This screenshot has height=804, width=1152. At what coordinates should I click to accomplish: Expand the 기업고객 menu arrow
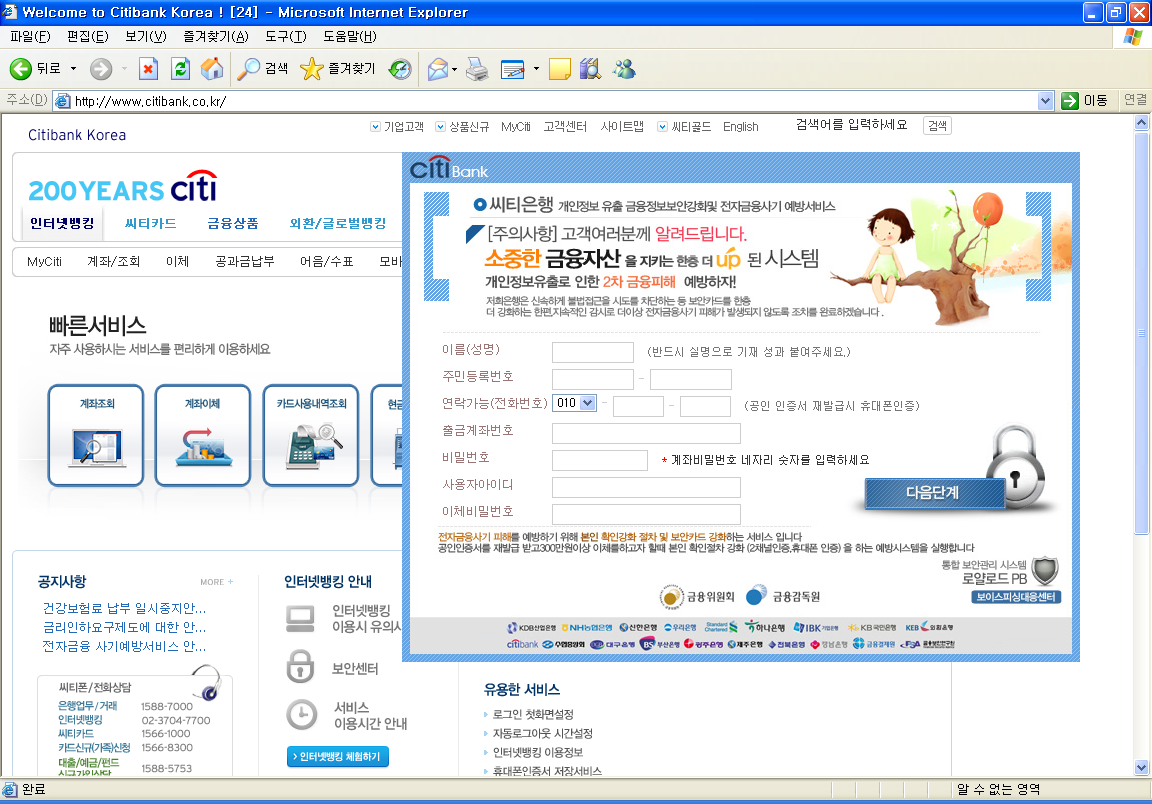point(375,126)
